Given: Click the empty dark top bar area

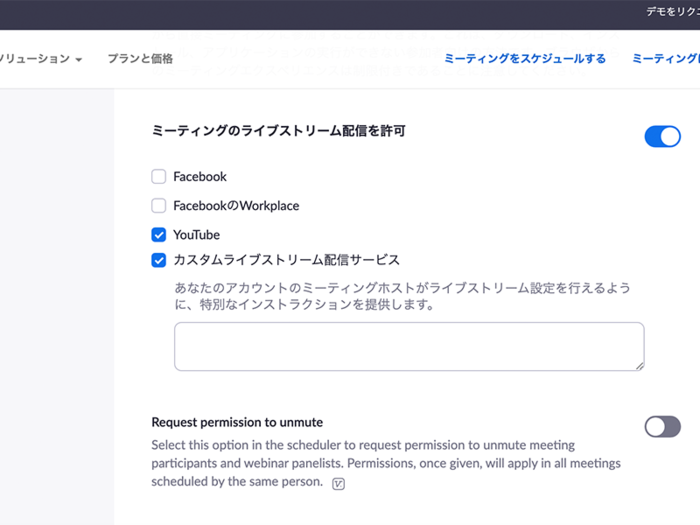Looking at the screenshot, I should pyautogui.click(x=300, y=14).
